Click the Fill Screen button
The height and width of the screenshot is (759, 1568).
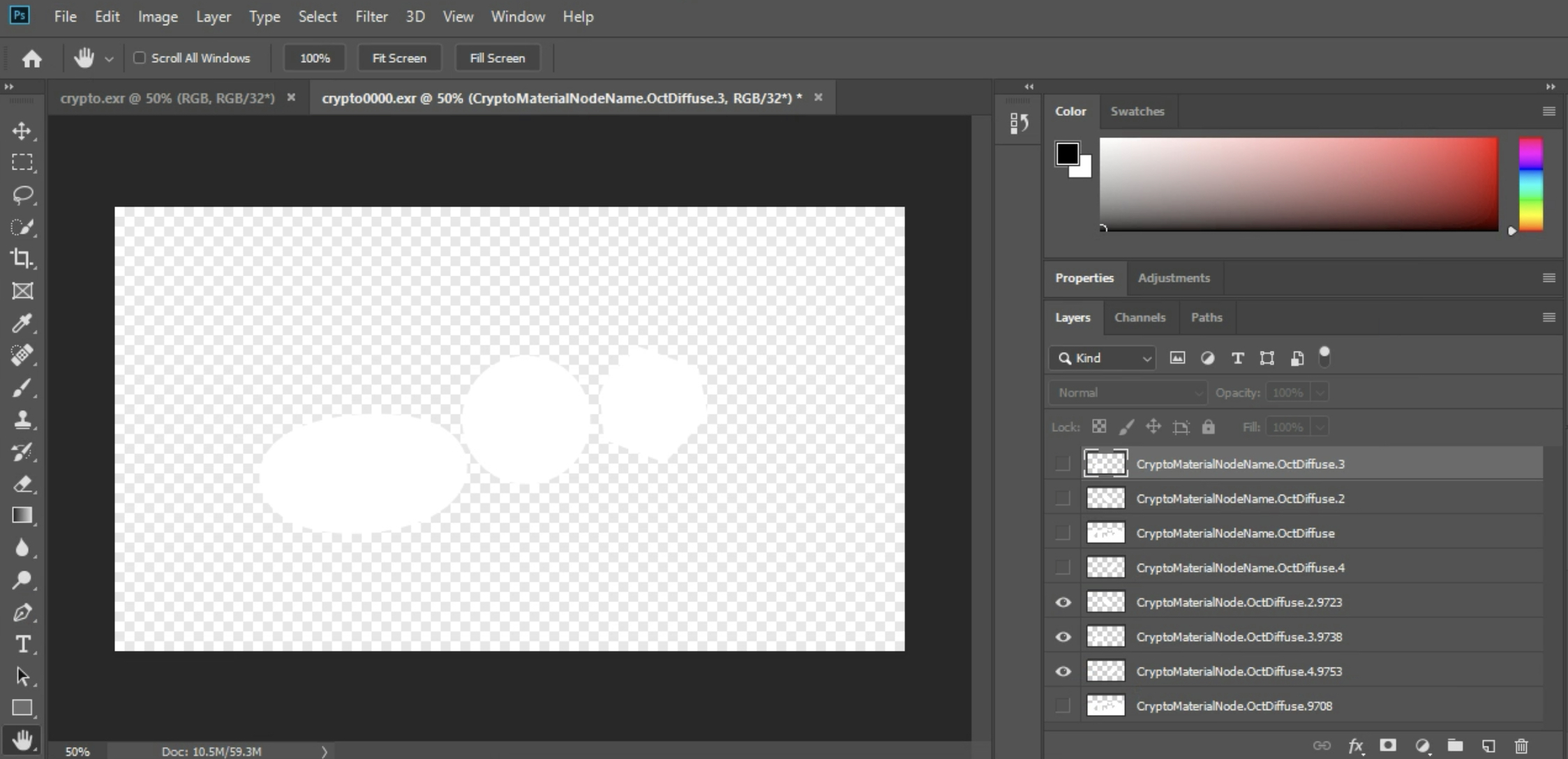point(497,58)
